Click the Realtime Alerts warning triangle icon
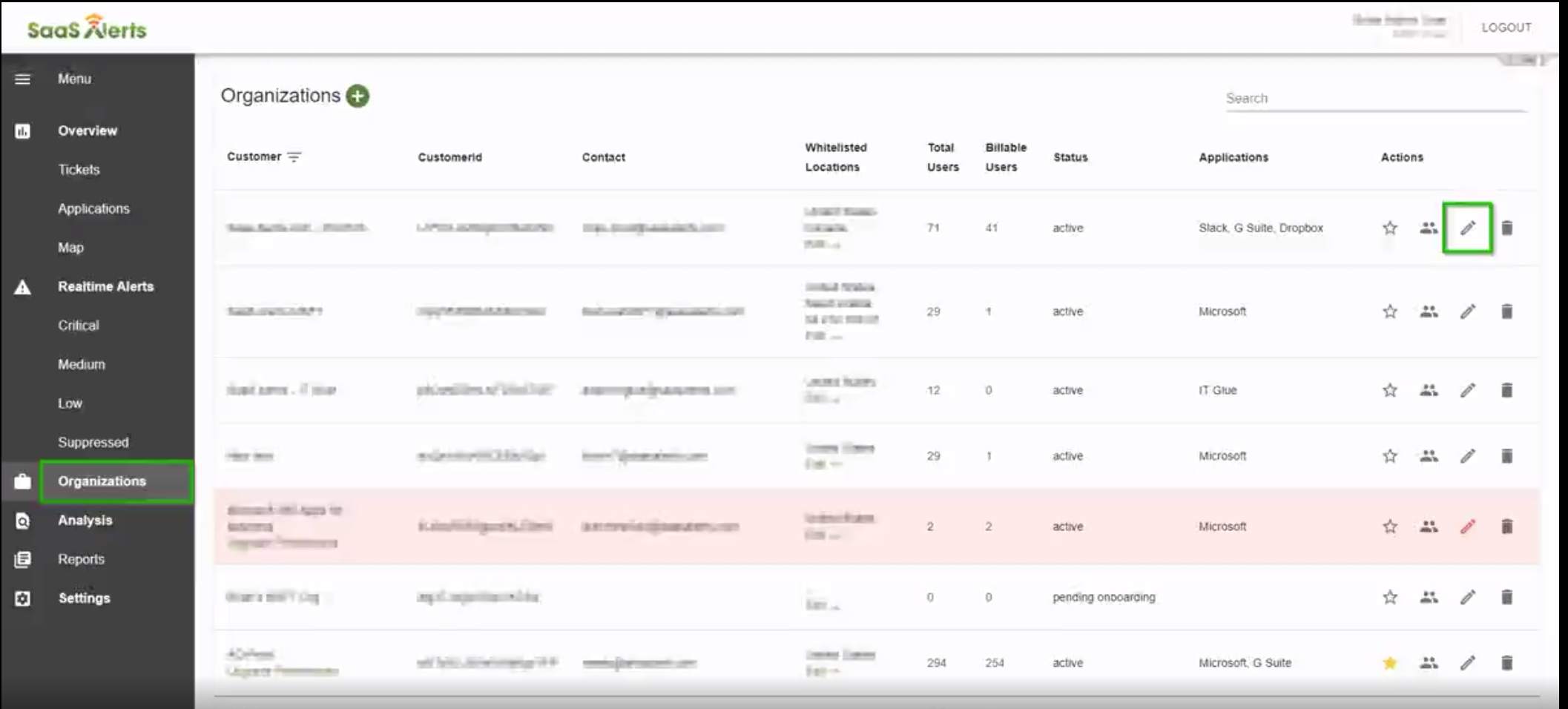This screenshot has width=1568, height=709. [22, 287]
